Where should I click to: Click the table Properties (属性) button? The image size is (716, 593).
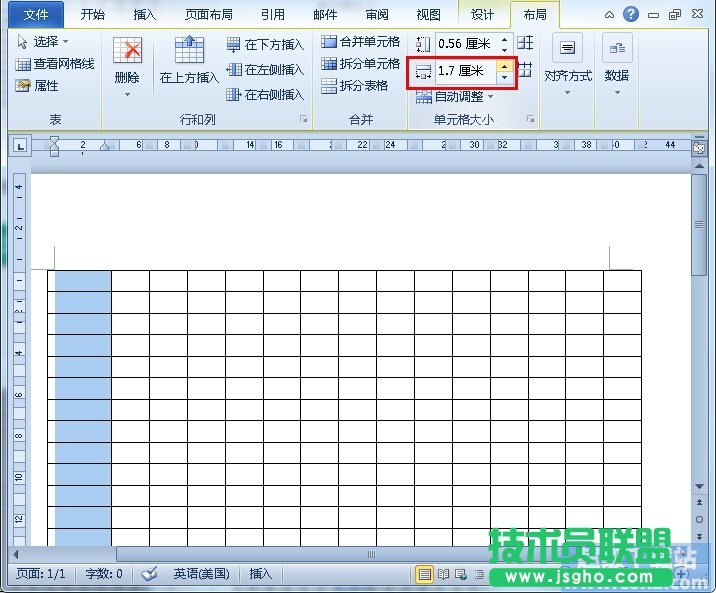pos(38,86)
